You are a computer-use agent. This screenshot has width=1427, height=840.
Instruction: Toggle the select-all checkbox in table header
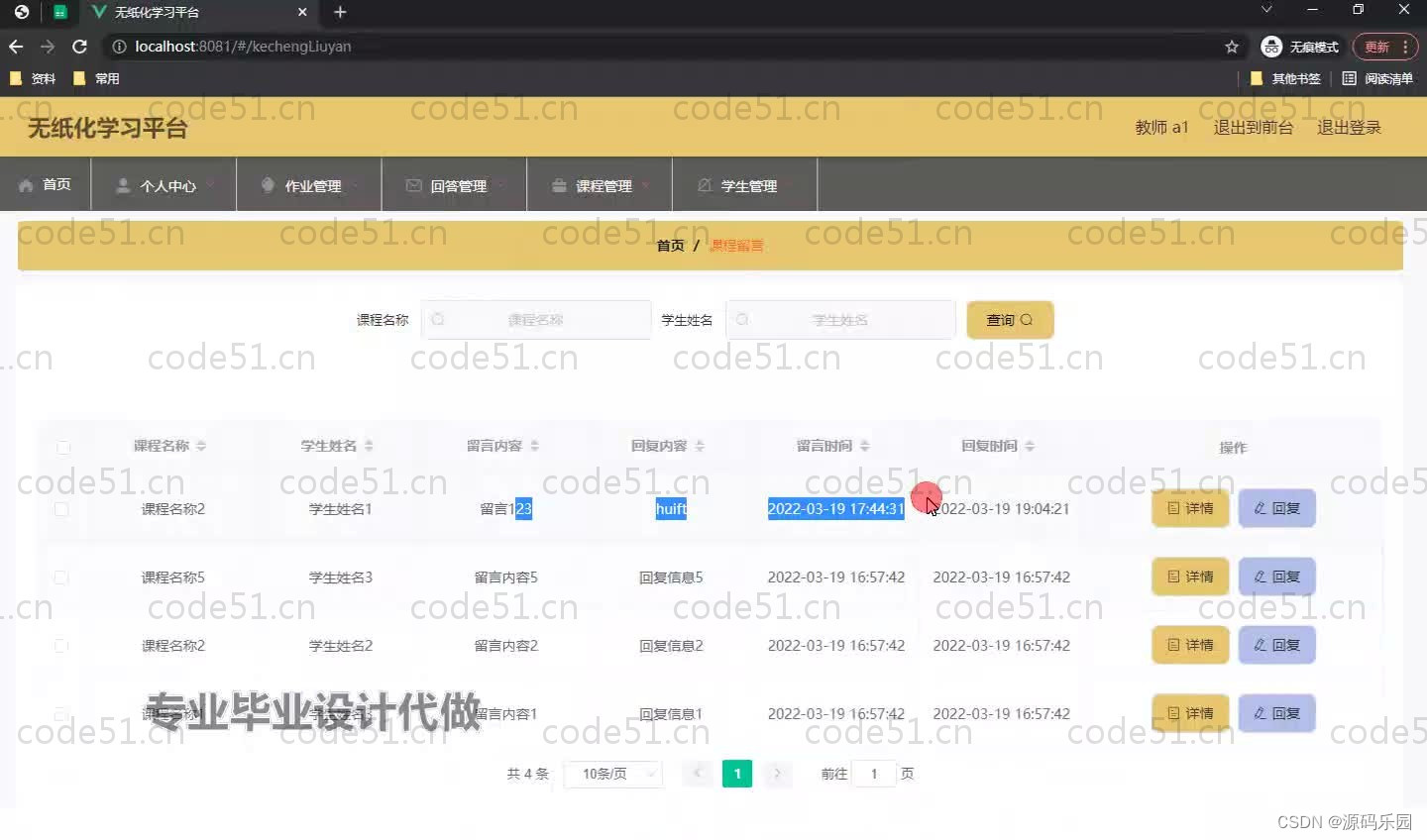[63, 447]
